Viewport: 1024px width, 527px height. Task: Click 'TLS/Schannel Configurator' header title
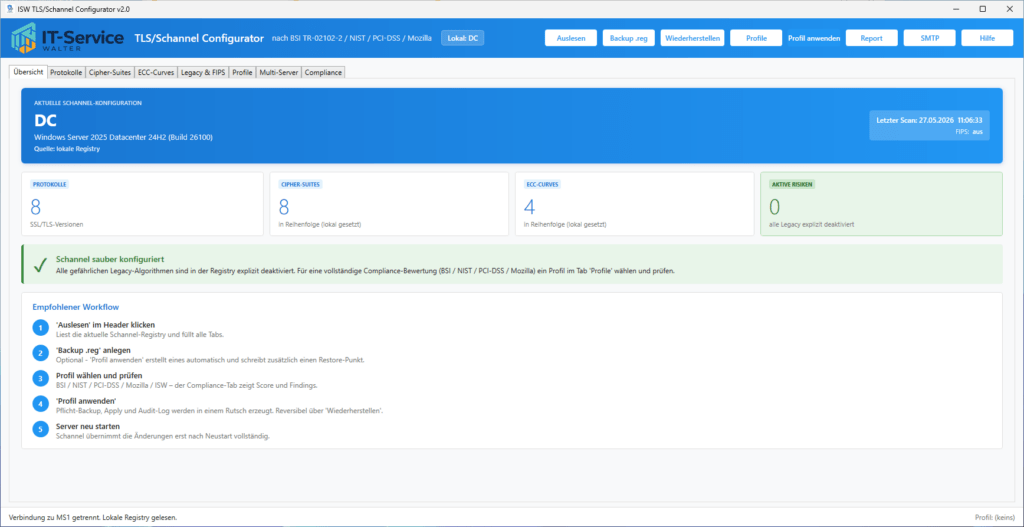[199, 38]
